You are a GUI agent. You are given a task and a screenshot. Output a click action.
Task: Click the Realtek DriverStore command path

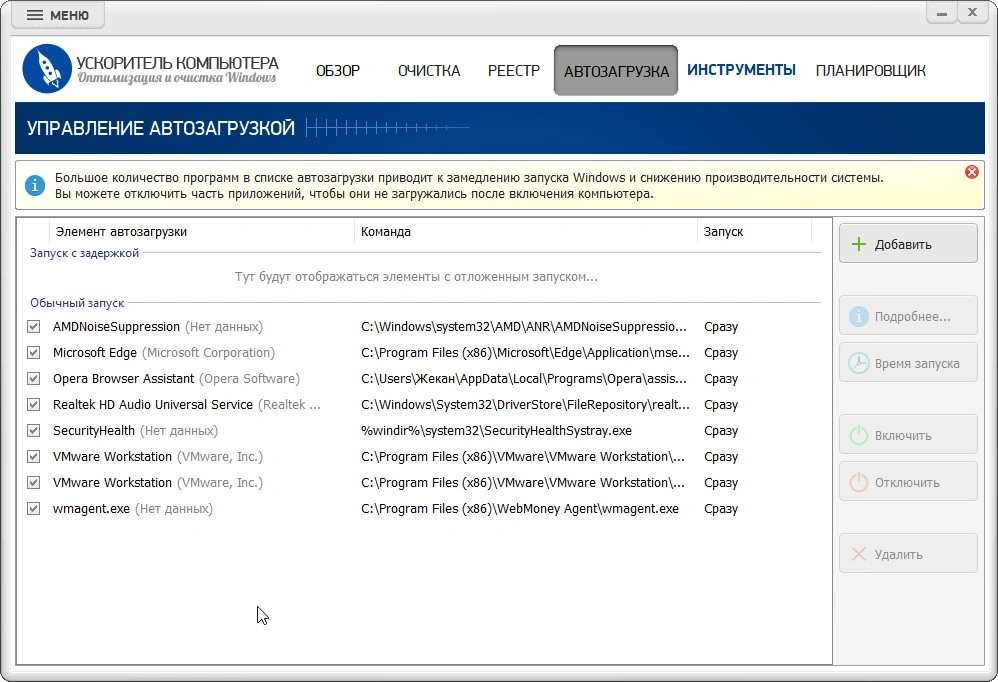point(525,405)
